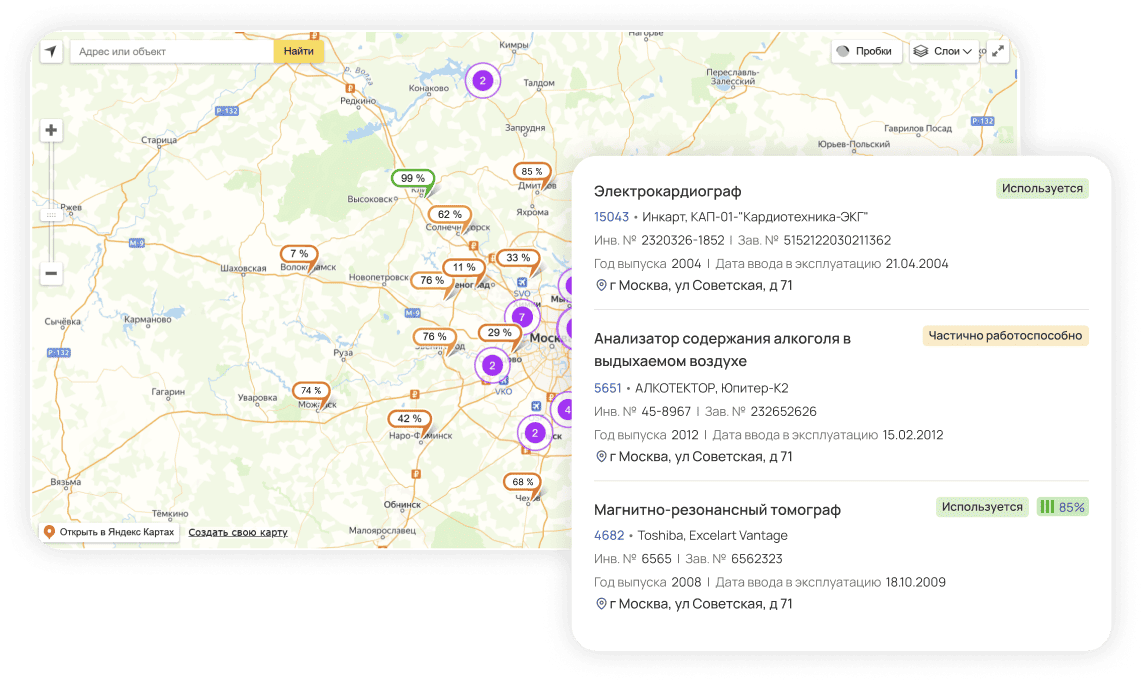The height and width of the screenshot is (681, 1142).
Task: Zoom out with the minus button
Action: [51, 273]
